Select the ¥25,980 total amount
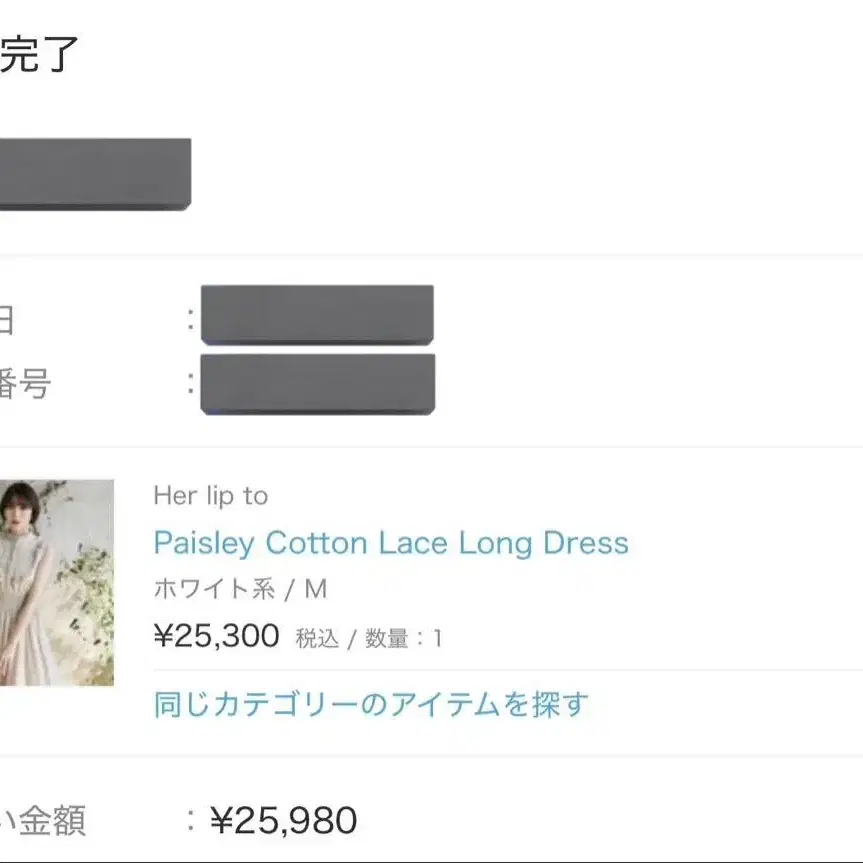This screenshot has width=863, height=863. [x=284, y=821]
